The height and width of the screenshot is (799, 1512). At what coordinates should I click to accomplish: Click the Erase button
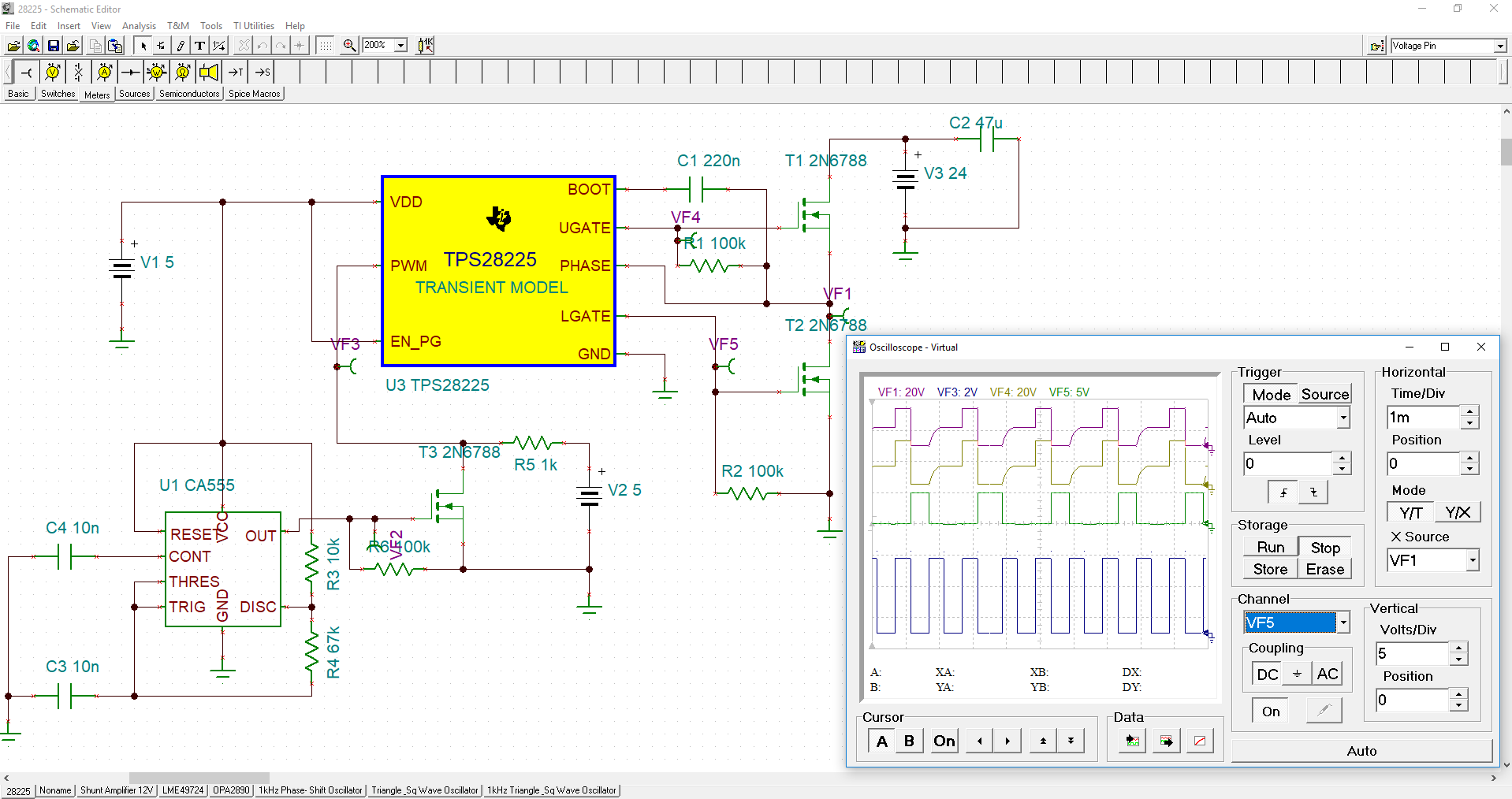pos(1325,569)
